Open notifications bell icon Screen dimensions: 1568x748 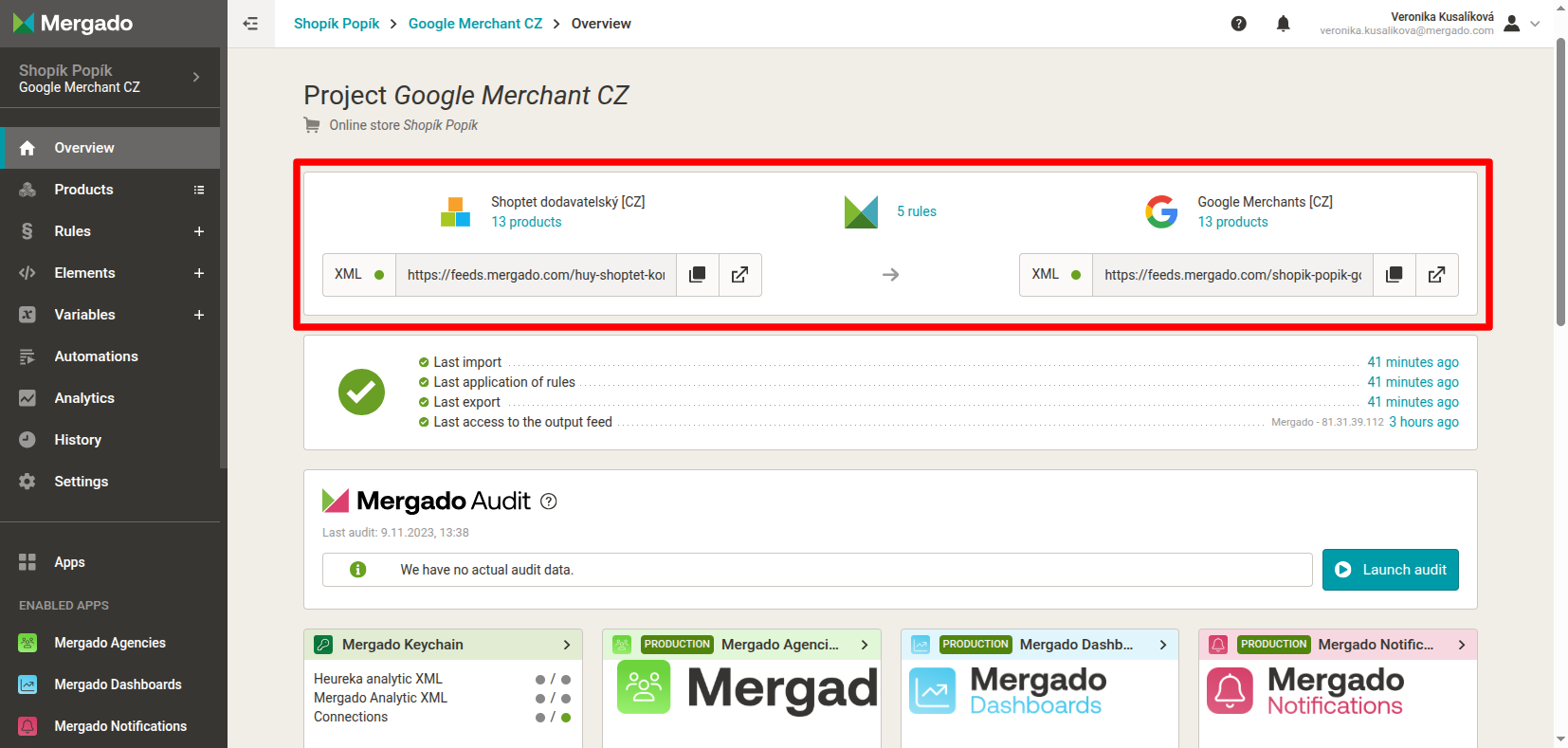point(1283,24)
